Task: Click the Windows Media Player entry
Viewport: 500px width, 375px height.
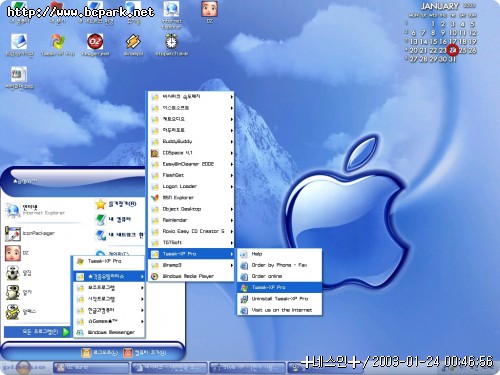Action: pos(191,276)
